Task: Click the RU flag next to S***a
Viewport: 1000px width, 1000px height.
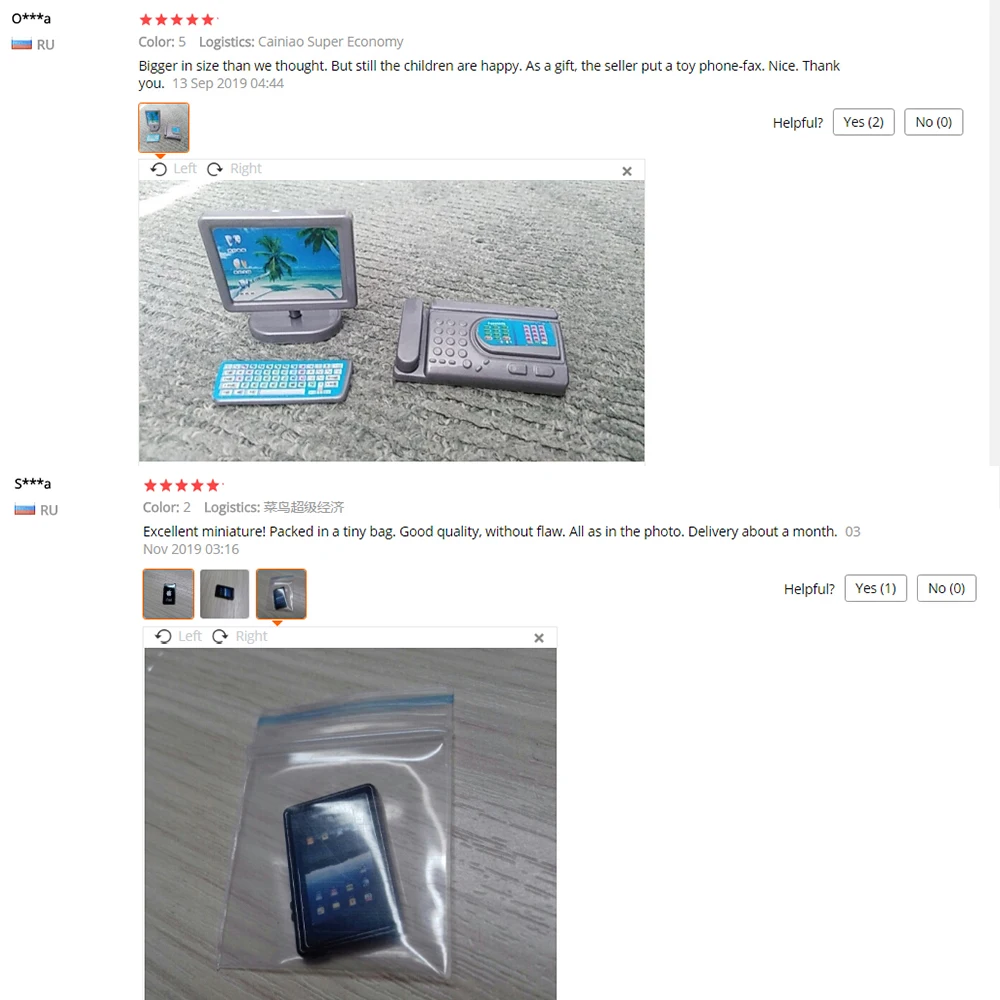Action: click(25, 510)
